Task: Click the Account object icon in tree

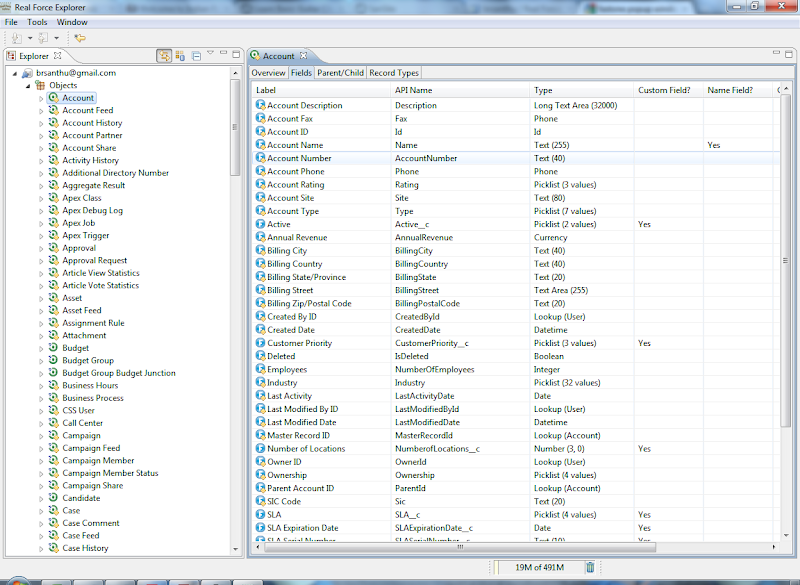Action: pyautogui.click(x=54, y=97)
